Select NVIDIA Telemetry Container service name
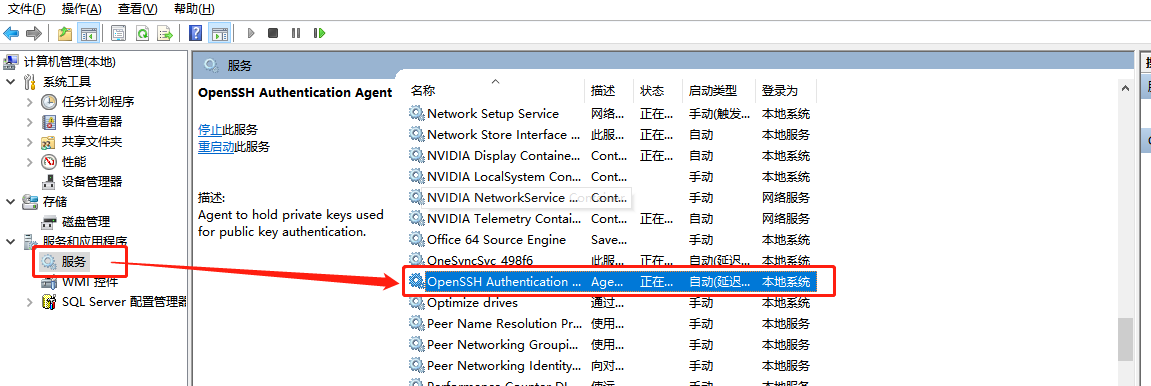Viewport: 1151px width, 386px height. (504, 219)
